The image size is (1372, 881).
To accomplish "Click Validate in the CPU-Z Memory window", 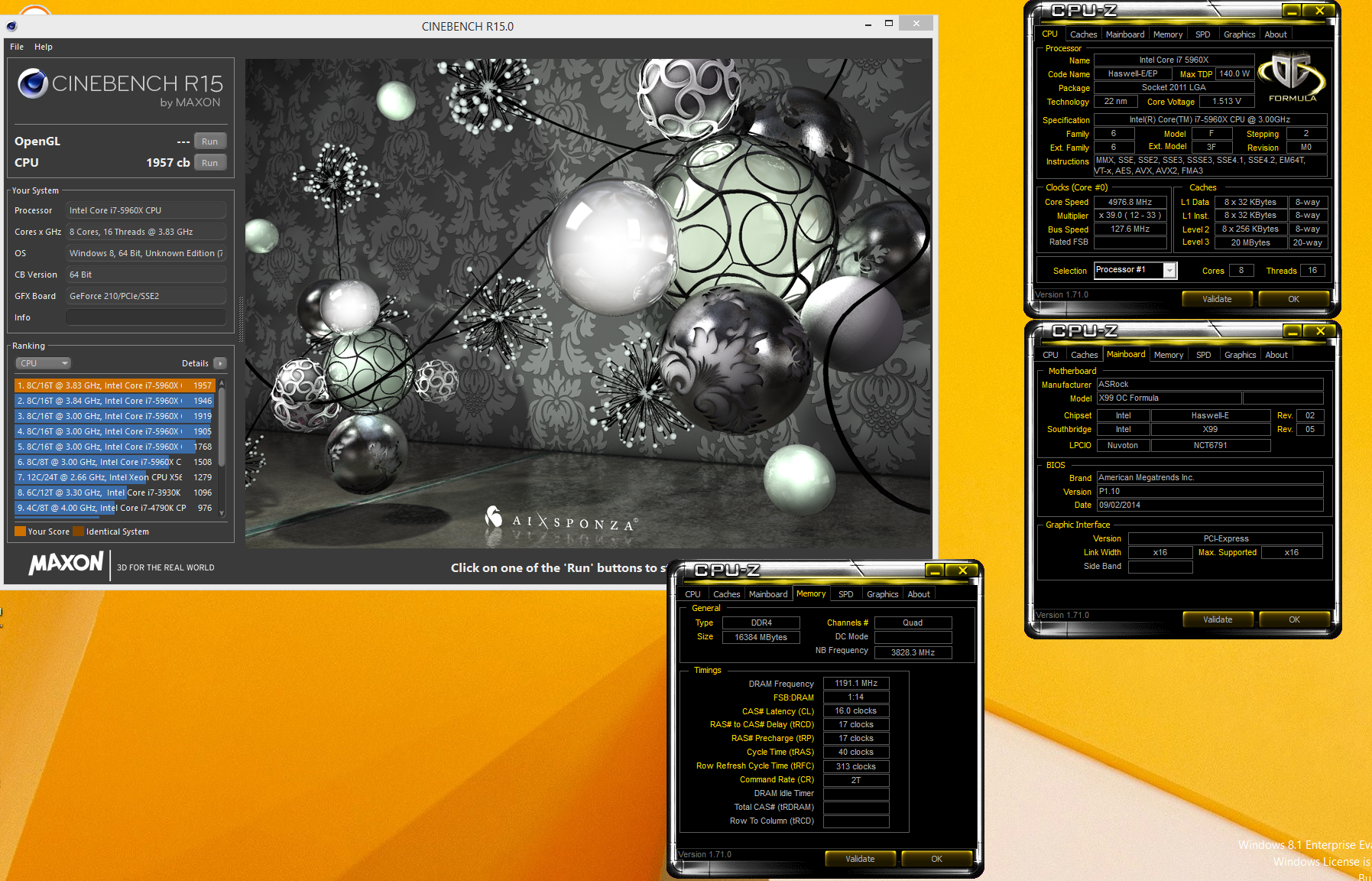I will [x=860, y=859].
